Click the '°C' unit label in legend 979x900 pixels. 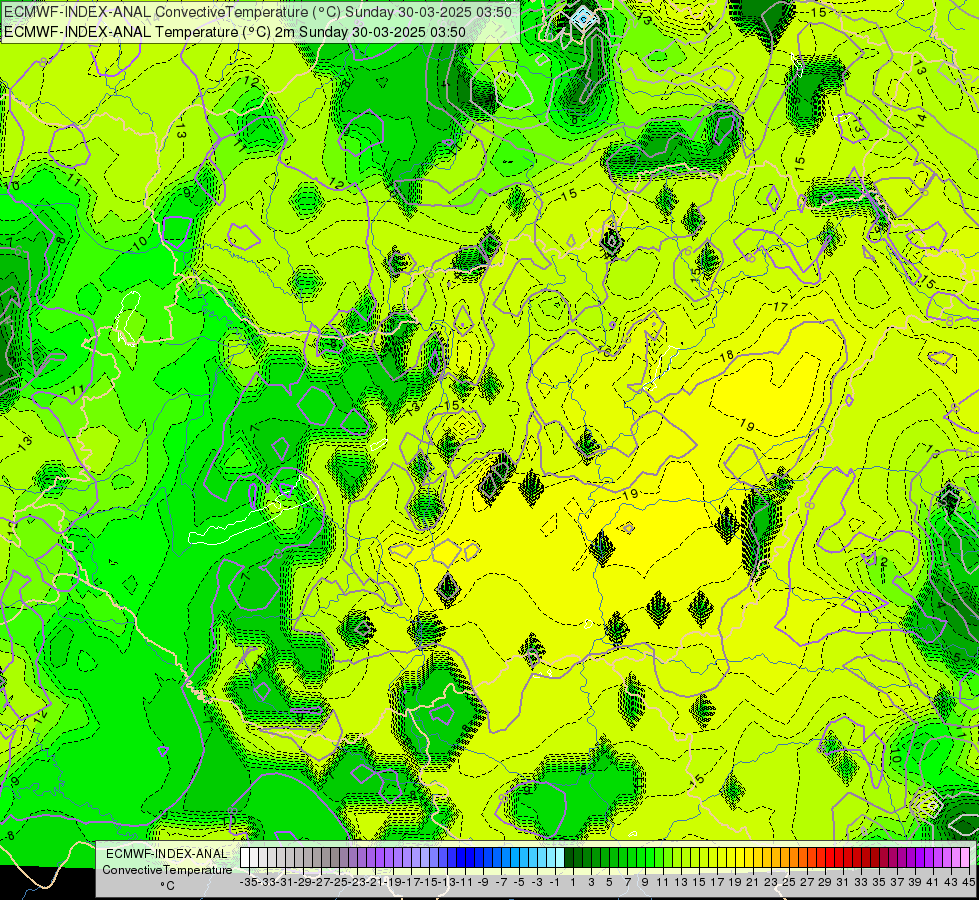pyautogui.click(x=167, y=886)
